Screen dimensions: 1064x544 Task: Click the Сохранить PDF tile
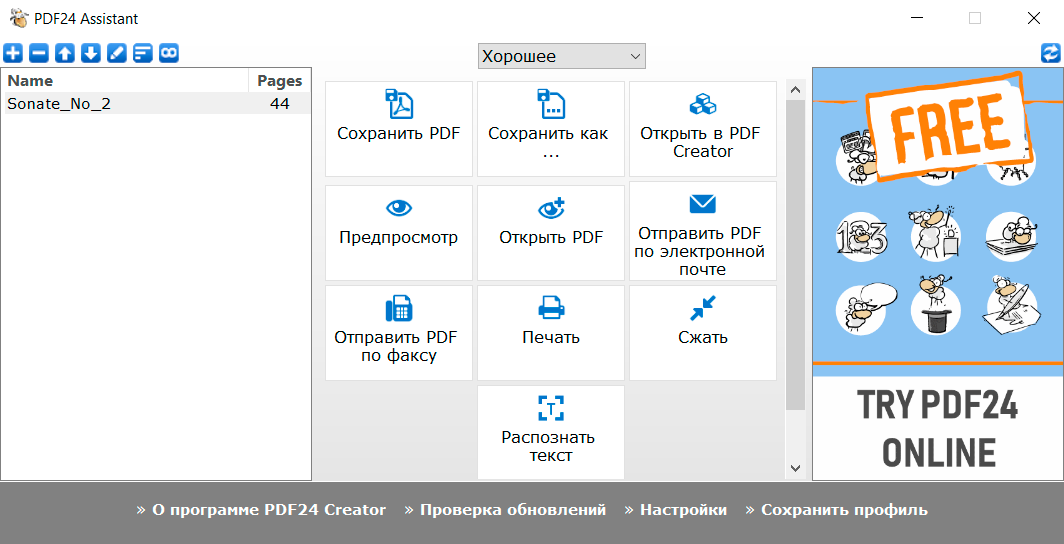click(x=399, y=129)
